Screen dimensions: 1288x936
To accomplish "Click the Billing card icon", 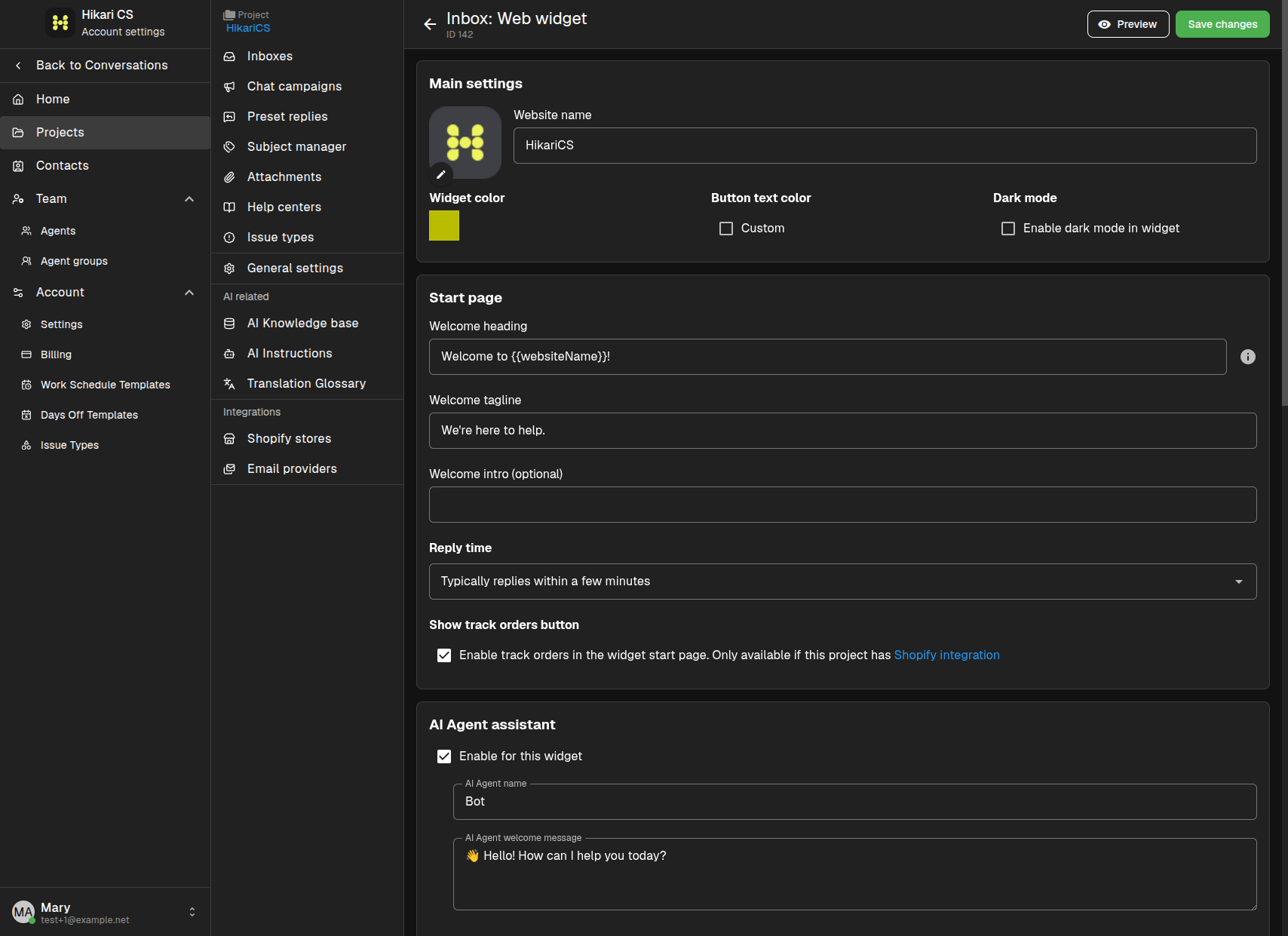I will [x=26, y=354].
